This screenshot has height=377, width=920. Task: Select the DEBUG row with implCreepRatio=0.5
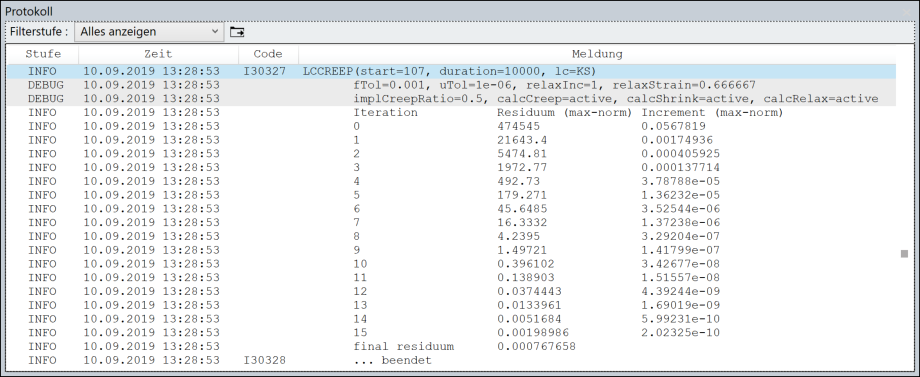452,99
